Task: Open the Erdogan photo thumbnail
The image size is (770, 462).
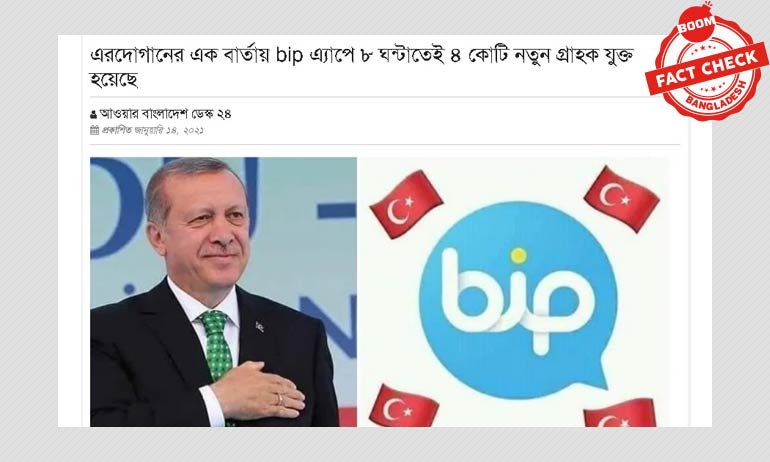Action: [223, 292]
